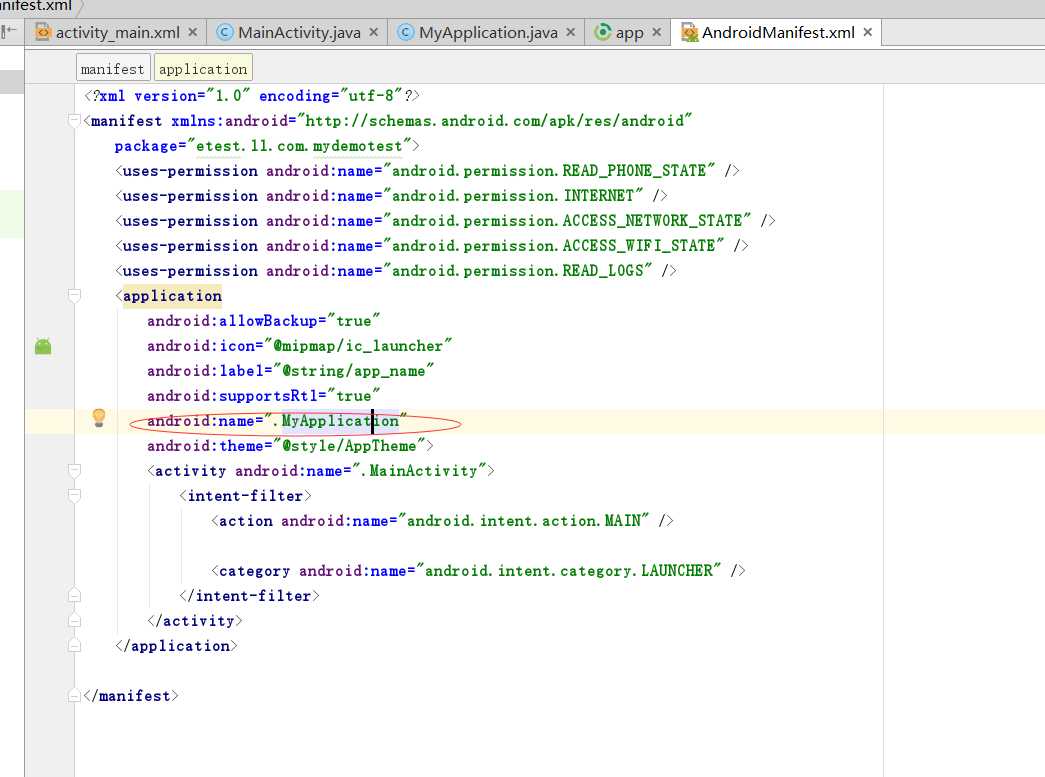Open the MainActivity.java tab
Screen dimensions: 1045x777
pyautogui.click(x=299, y=32)
